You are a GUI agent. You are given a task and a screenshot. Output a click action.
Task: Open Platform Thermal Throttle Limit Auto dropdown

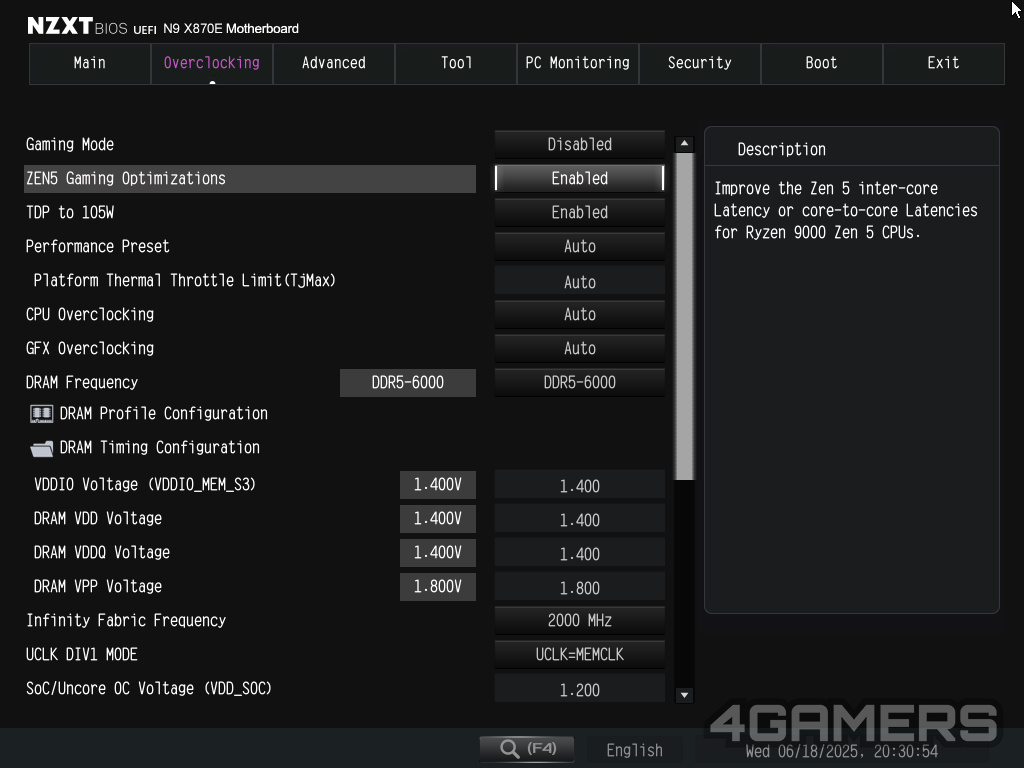[x=580, y=281]
